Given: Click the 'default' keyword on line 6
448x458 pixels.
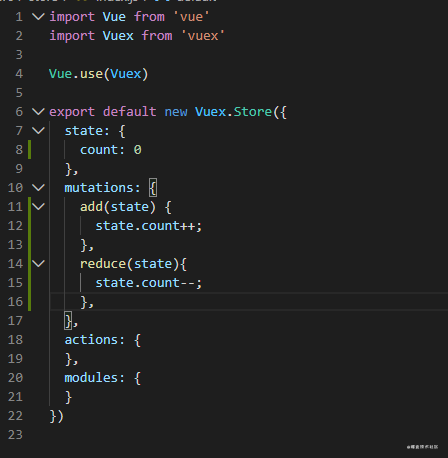Looking at the screenshot, I should click(129, 112).
